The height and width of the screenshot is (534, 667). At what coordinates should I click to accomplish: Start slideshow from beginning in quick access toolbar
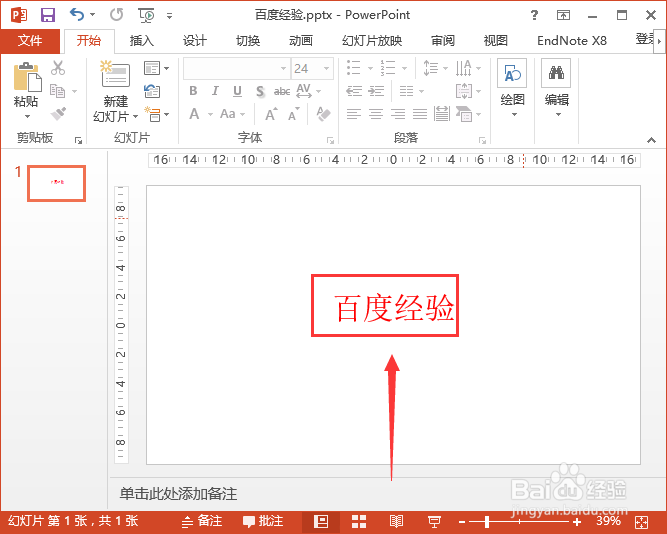click(x=147, y=16)
